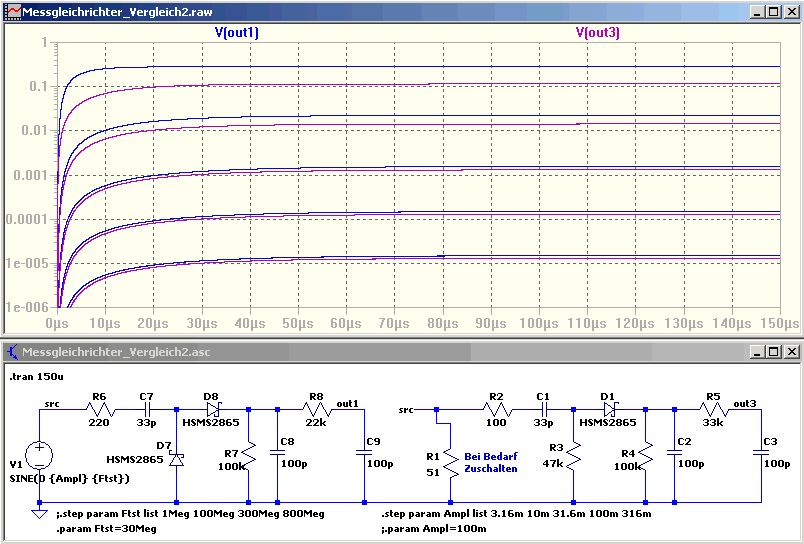The height and width of the screenshot is (544, 804).
Task: Select the C7 33p capacitor symbol
Action: point(146,409)
